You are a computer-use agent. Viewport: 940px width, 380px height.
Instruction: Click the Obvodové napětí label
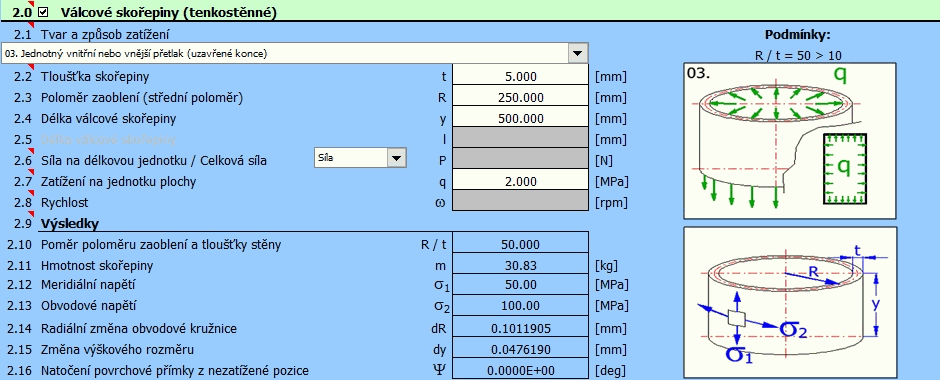[89, 307]
